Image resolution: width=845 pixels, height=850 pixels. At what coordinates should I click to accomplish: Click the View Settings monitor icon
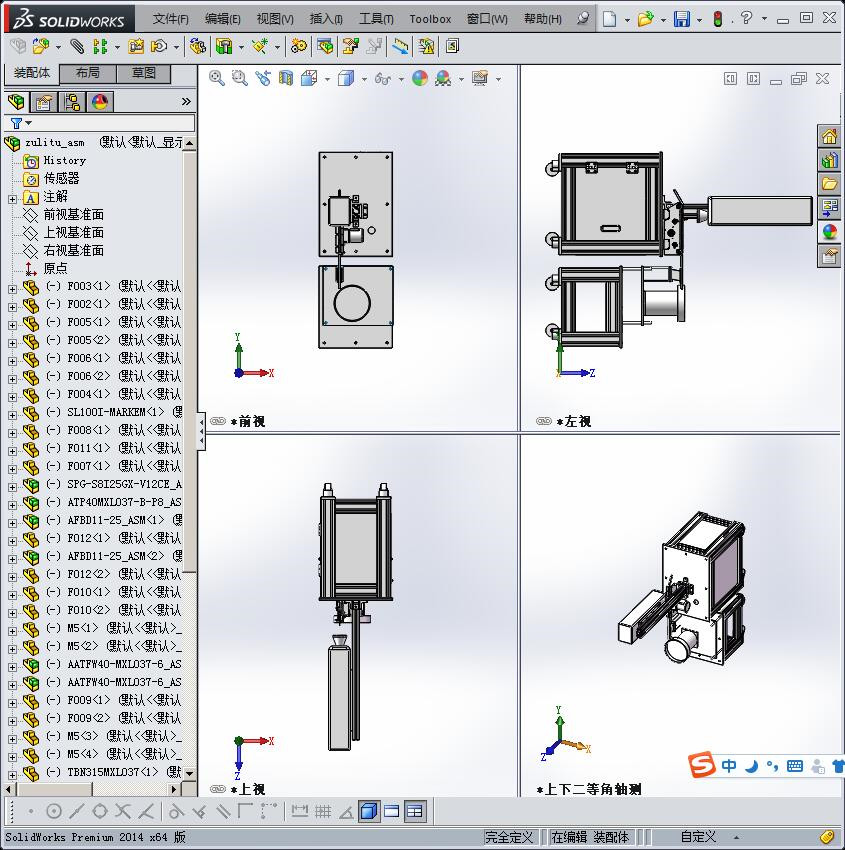click(480, 79)
